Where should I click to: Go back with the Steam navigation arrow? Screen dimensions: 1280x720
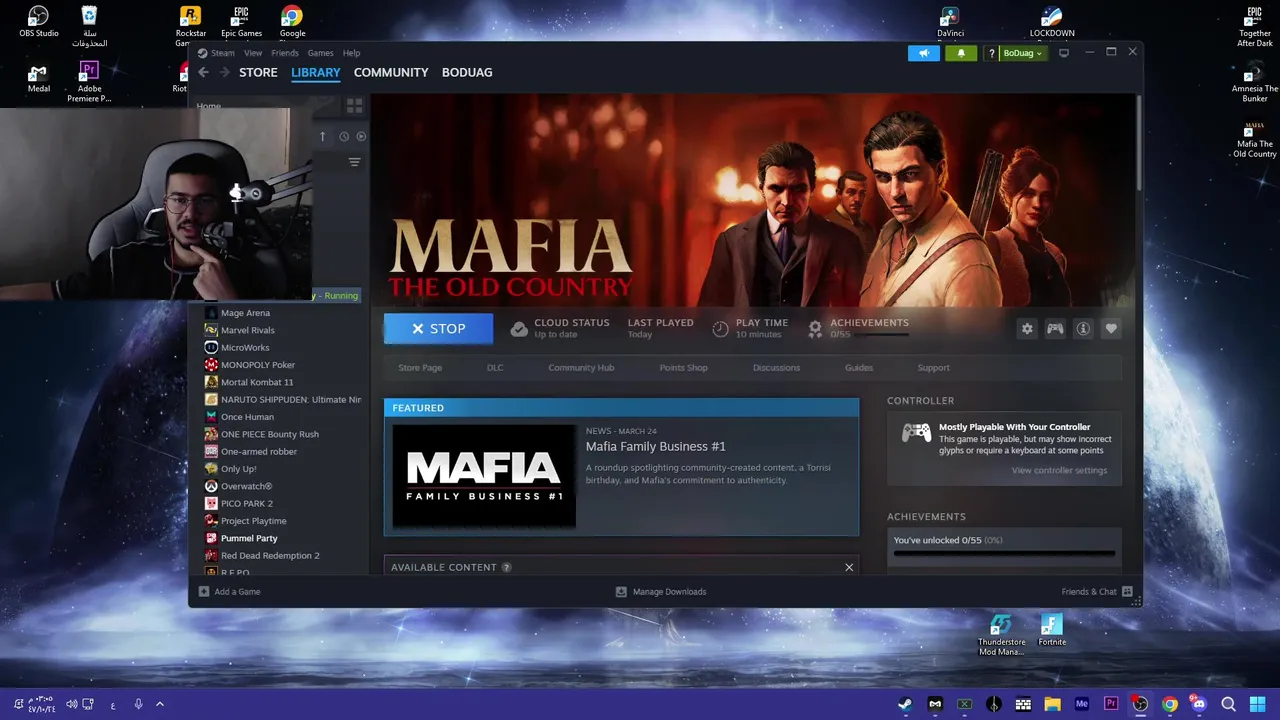coord(203,72)
